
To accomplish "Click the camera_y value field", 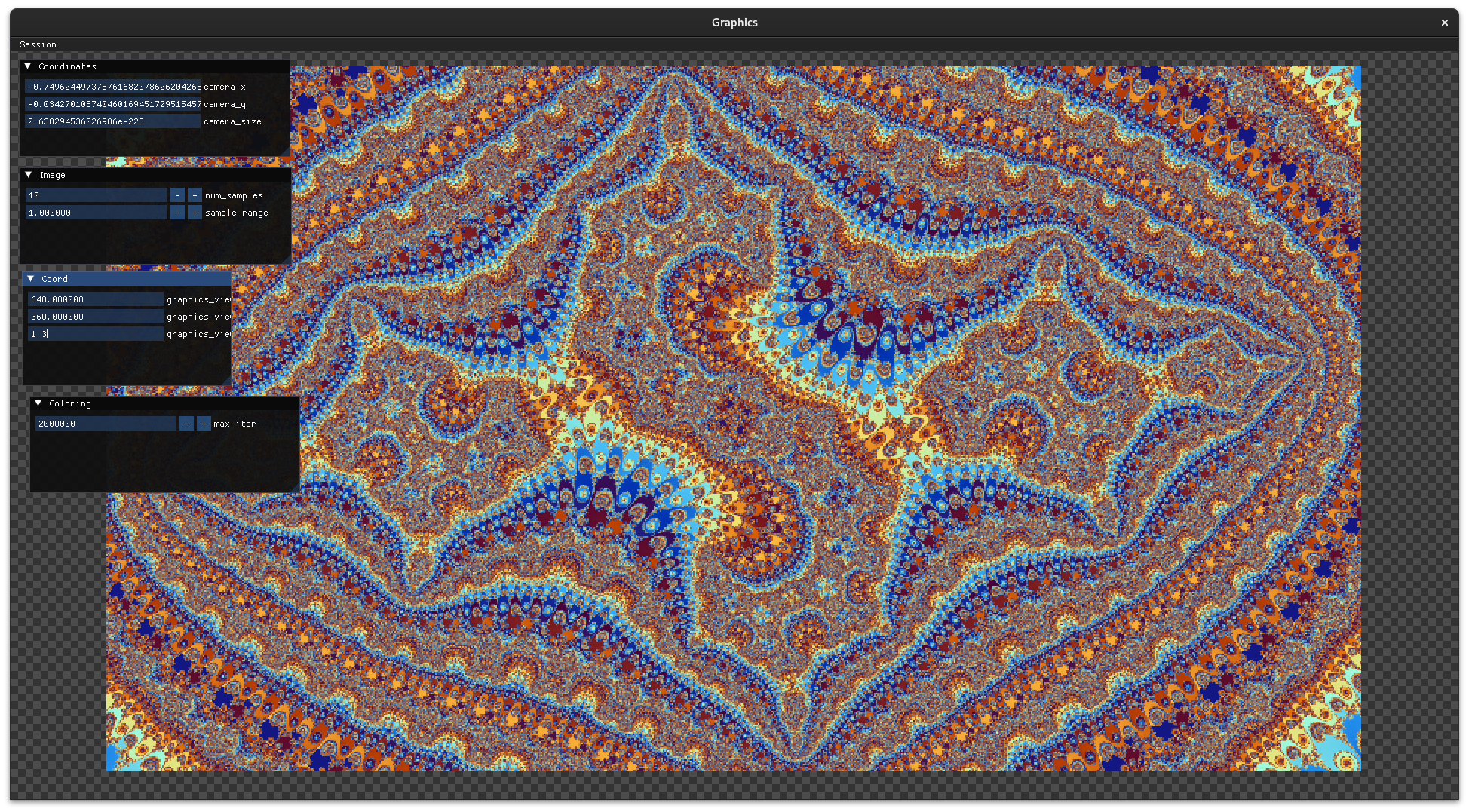I will [112, 104].
